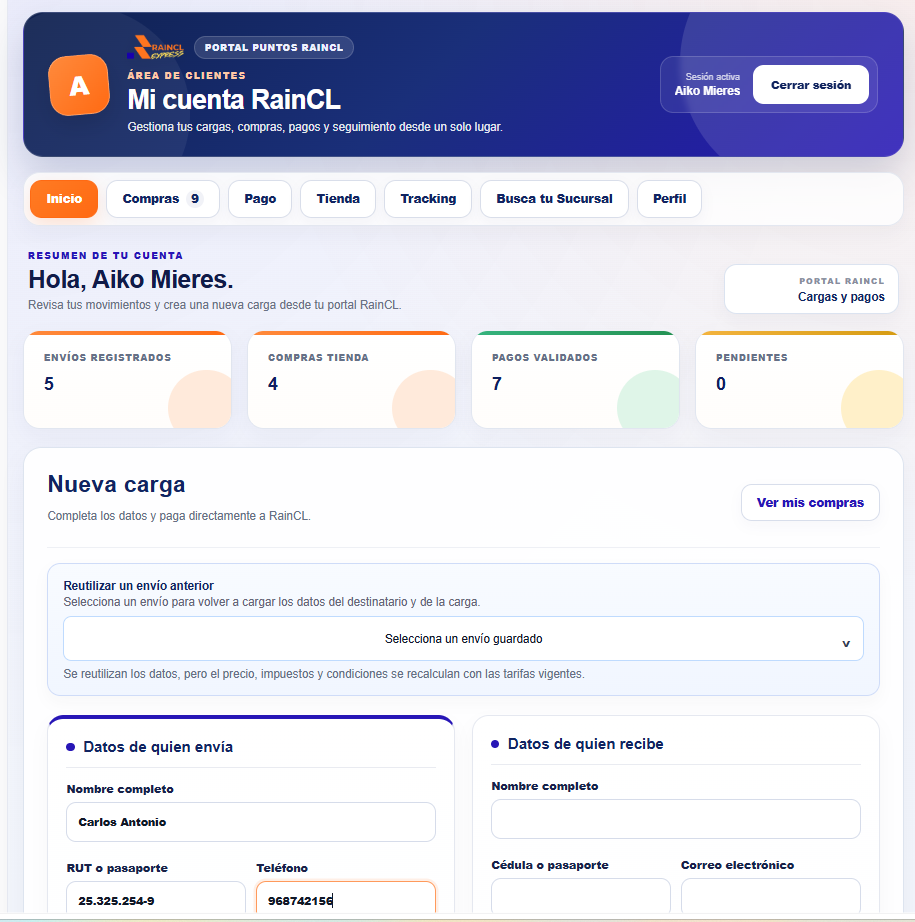
Task: Click the Compras count badge showing 9
Action: pos(195,199)
